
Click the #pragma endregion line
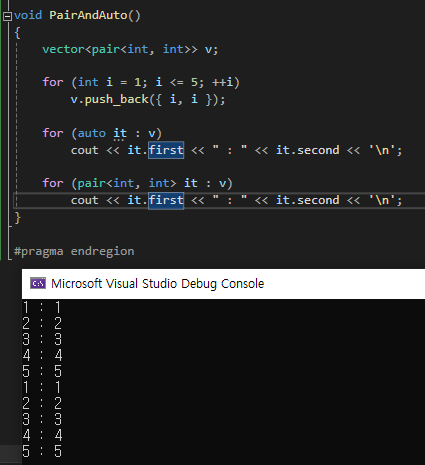tap(74, 251)
